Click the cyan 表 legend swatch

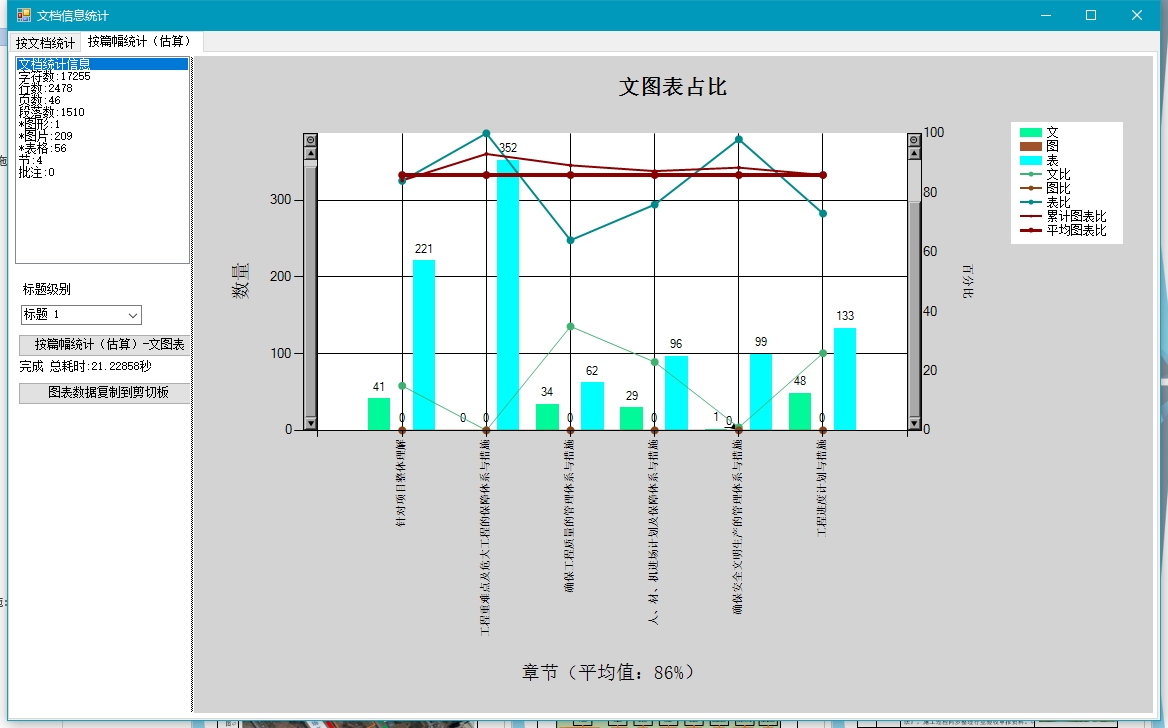tap(1030, 160)
